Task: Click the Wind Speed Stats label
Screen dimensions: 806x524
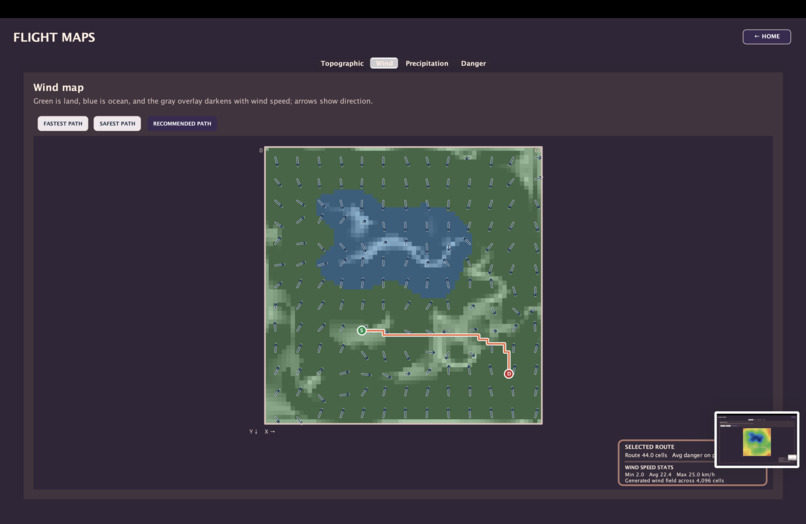Action: coord(649,467)
